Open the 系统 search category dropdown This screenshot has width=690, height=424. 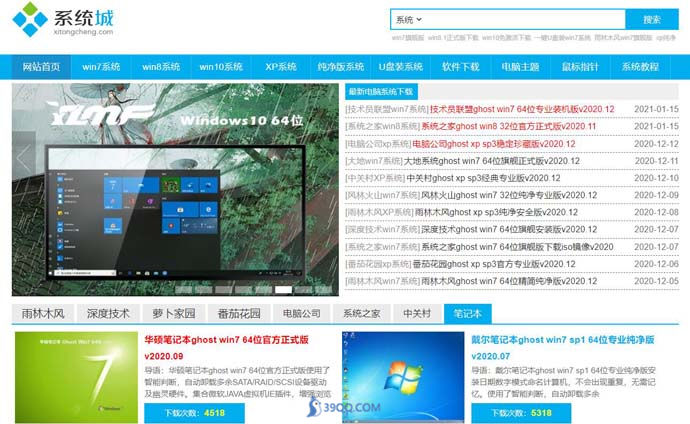[409, 19]
